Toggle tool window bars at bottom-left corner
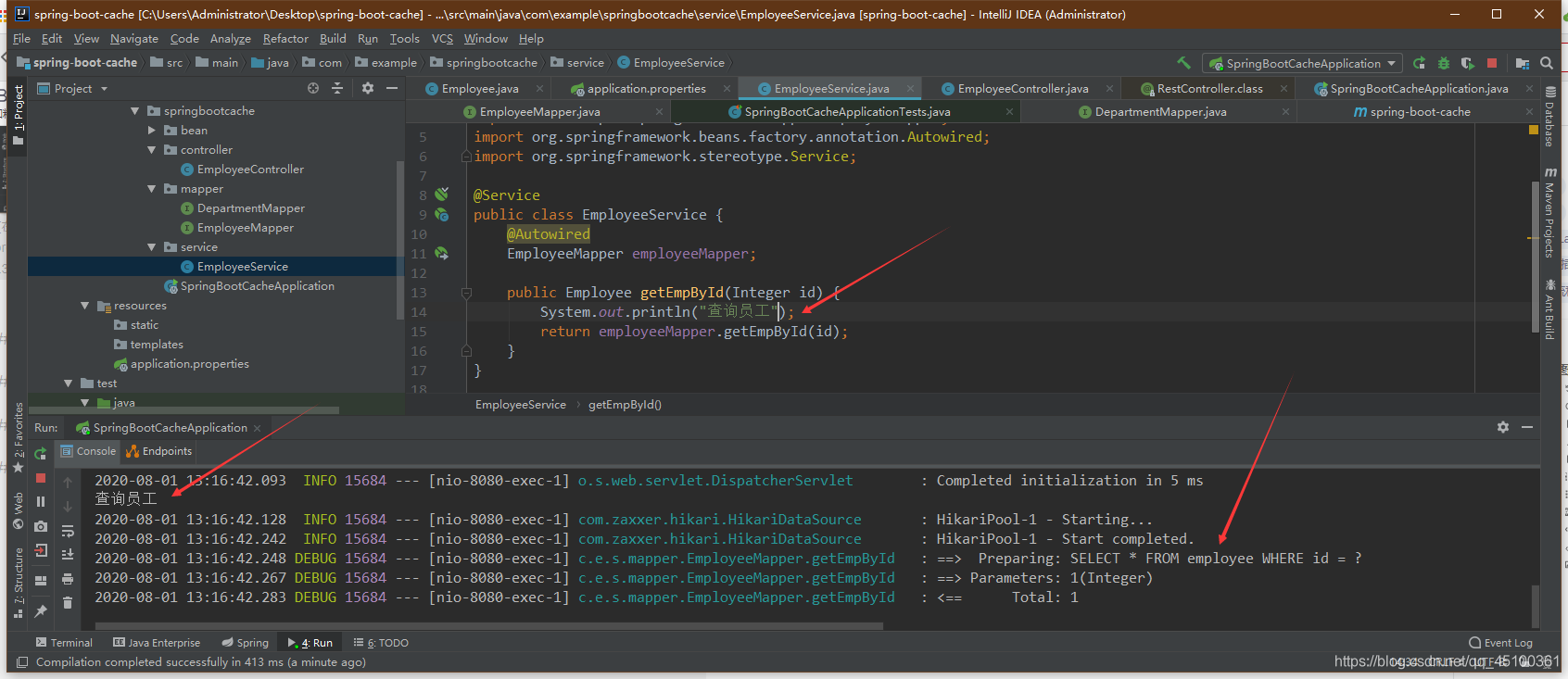 [x=22, y=662]
